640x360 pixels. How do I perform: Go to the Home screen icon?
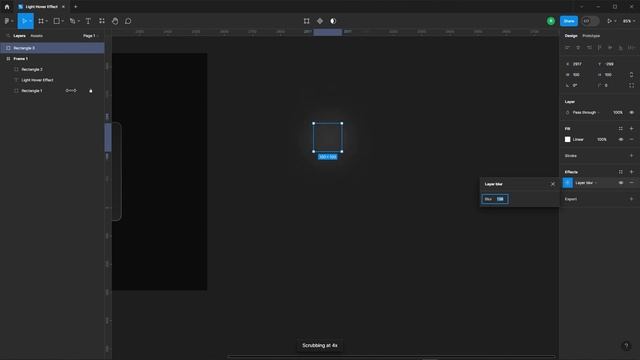[7, 7]
